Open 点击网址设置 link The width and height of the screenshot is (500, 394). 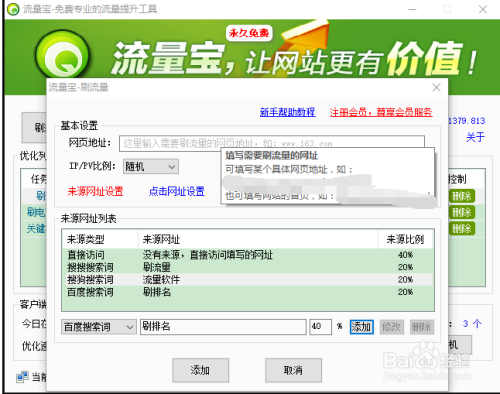pos(176,191)
